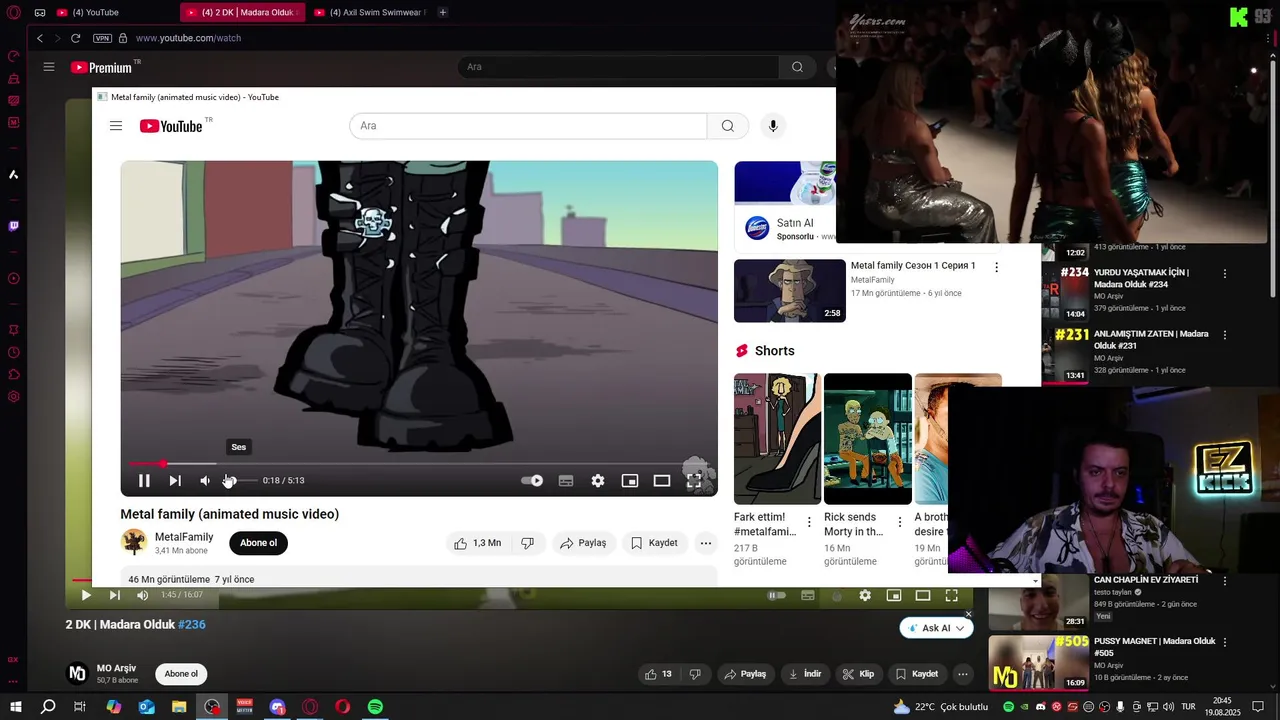Open Twitch from Opera sidebar
Image resolution: width=1280 pixels, height=720 pixels.
[13, 226]
